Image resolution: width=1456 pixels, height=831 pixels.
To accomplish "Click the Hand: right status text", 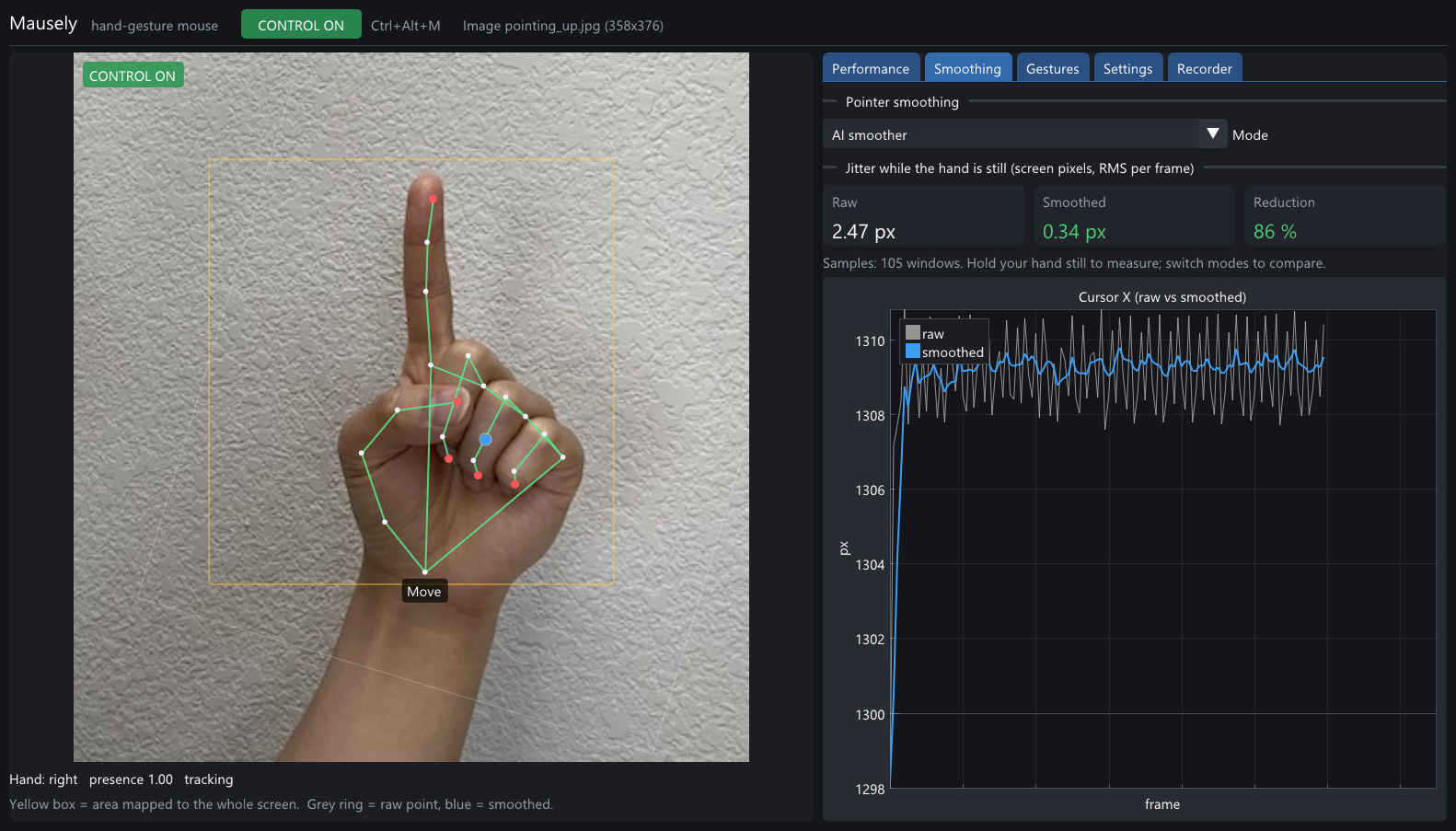I will click(x=43, y=779).
